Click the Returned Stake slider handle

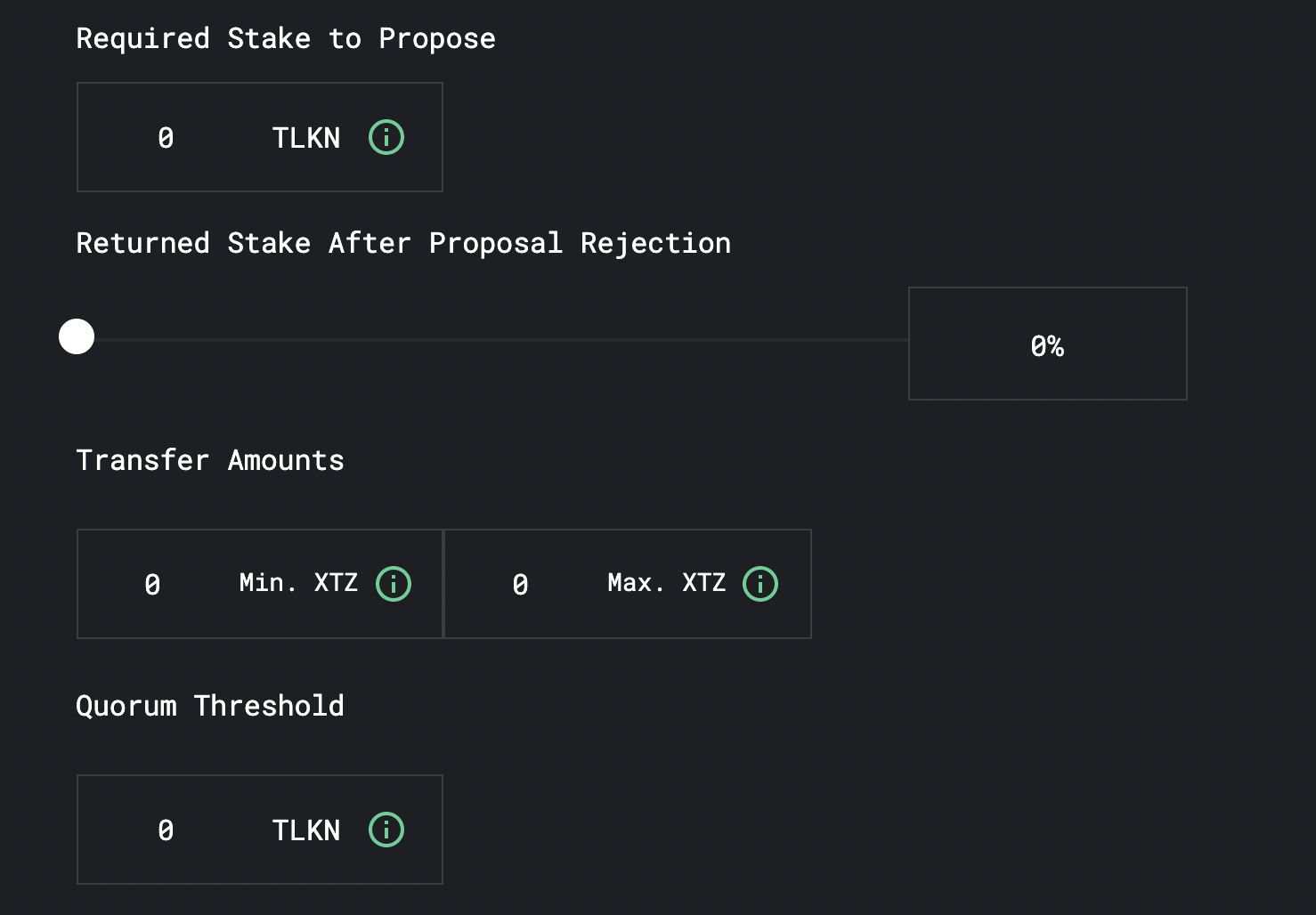(77, 336)
